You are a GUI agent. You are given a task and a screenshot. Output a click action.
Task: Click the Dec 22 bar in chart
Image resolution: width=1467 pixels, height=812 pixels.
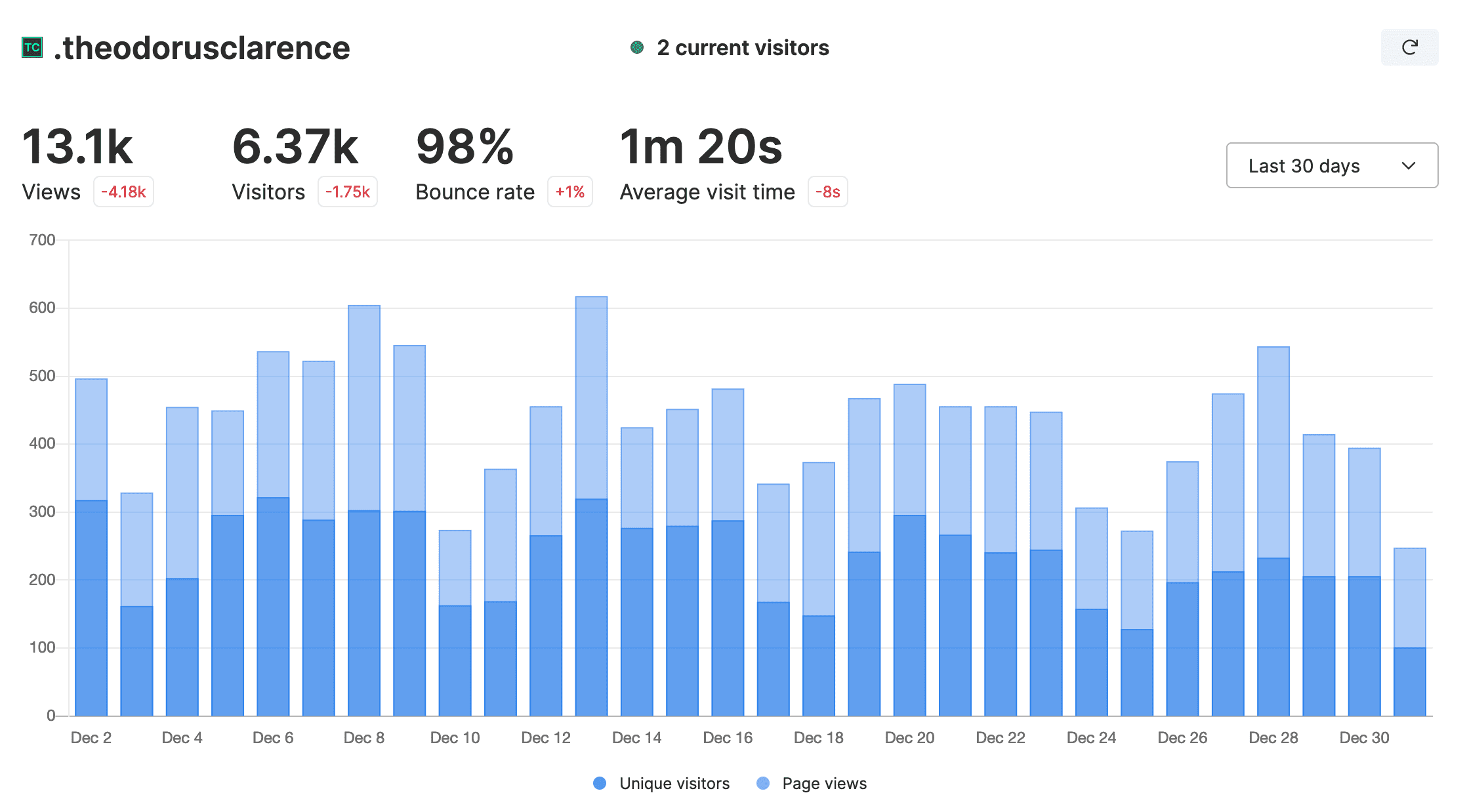pyautogui.click(x=1001, y=561)
